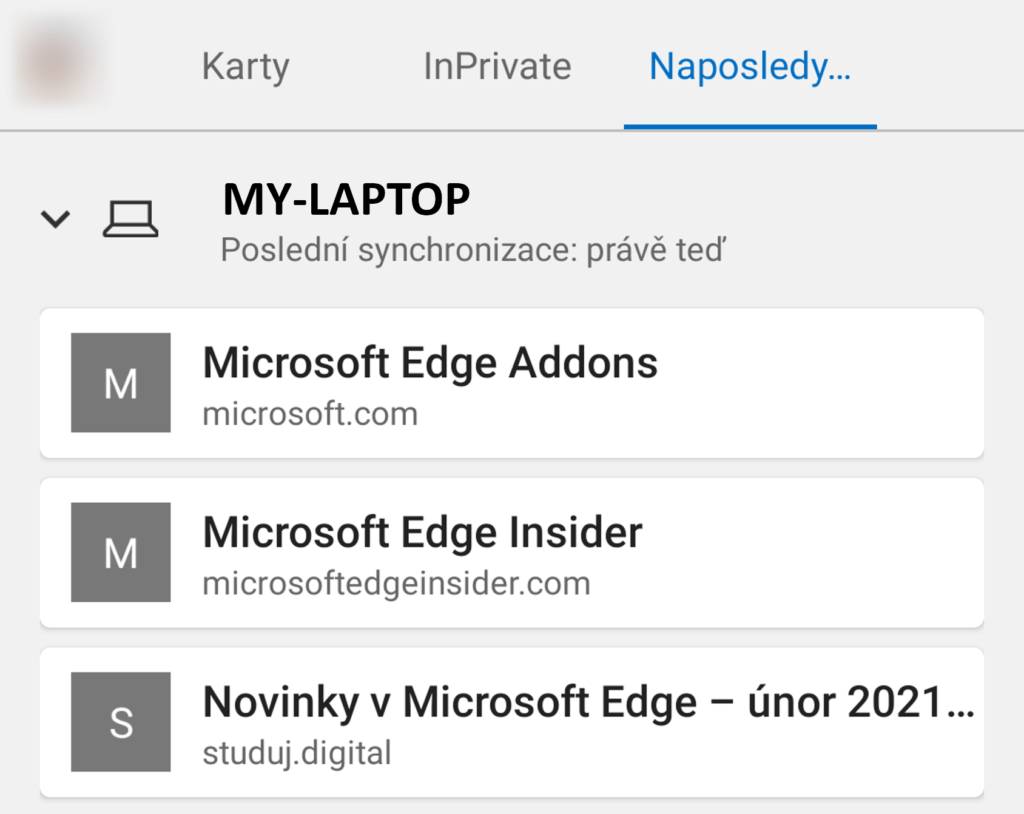The image size is (1024, 814).
Task: Click the microsoftedgeinsider.com domain text
Action: click(x=396, y=583)
